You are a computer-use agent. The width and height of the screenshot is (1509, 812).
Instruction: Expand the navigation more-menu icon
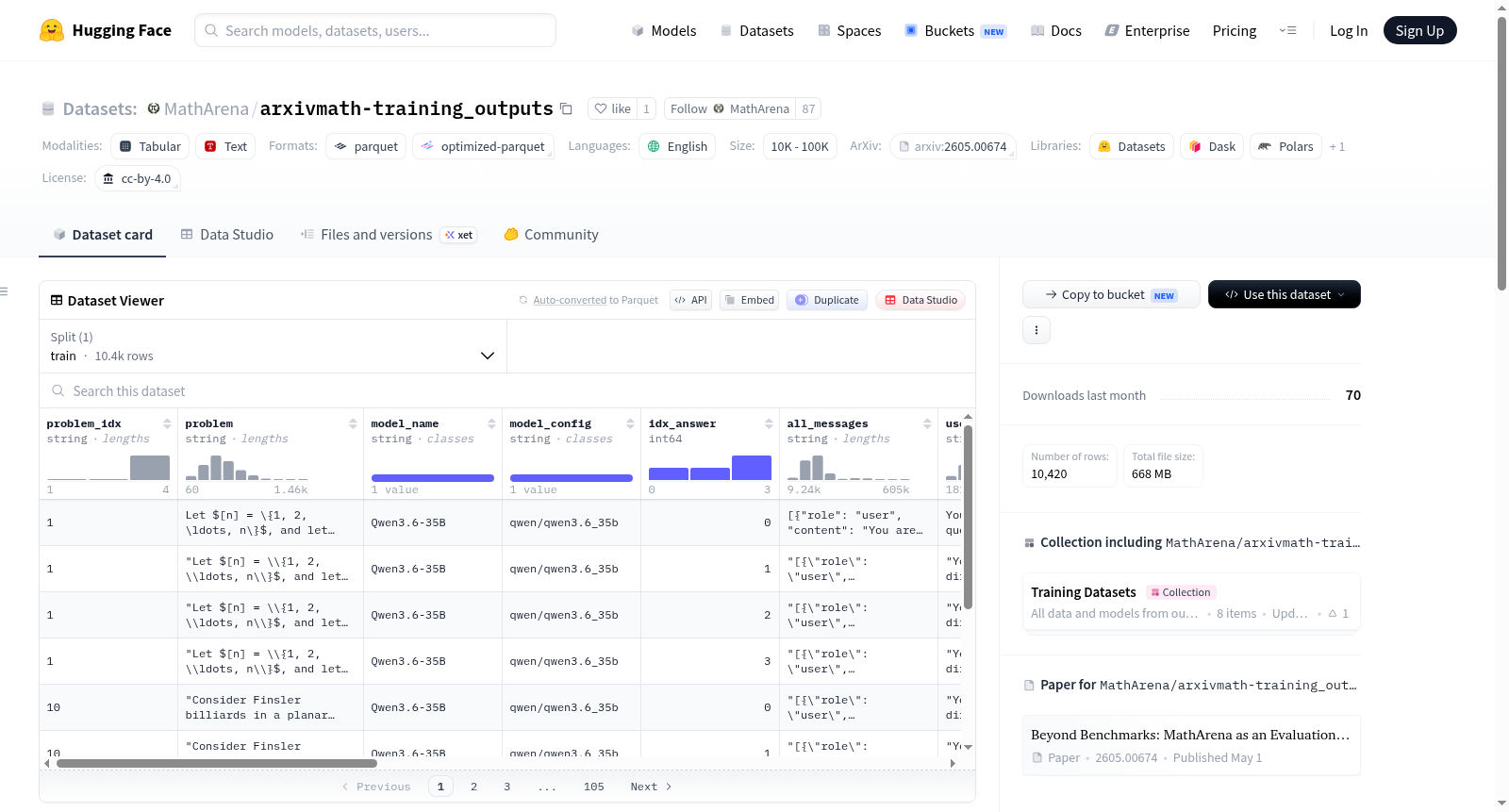[x=1287, y=30]
